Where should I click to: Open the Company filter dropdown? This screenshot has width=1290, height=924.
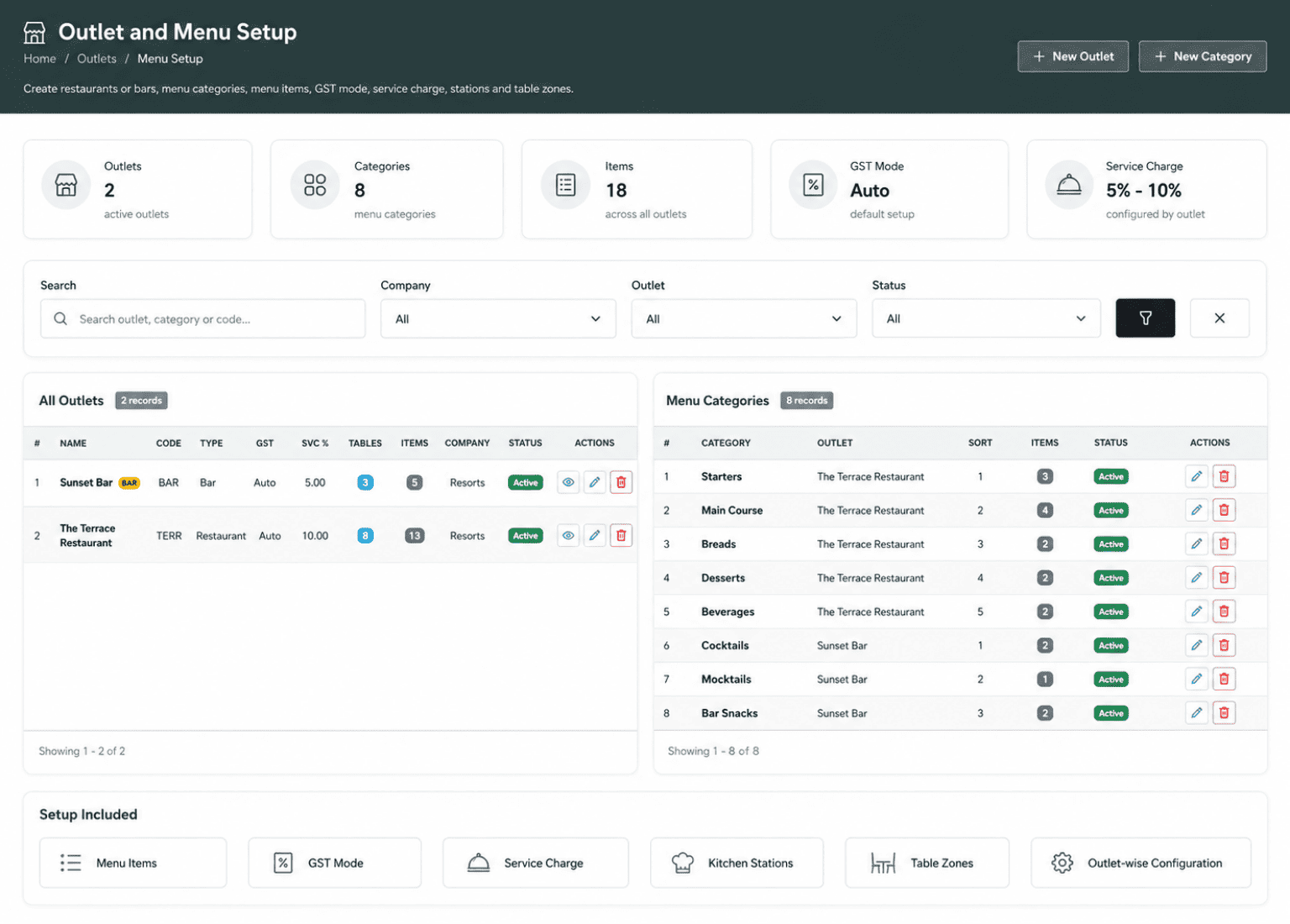coord(498,318)
